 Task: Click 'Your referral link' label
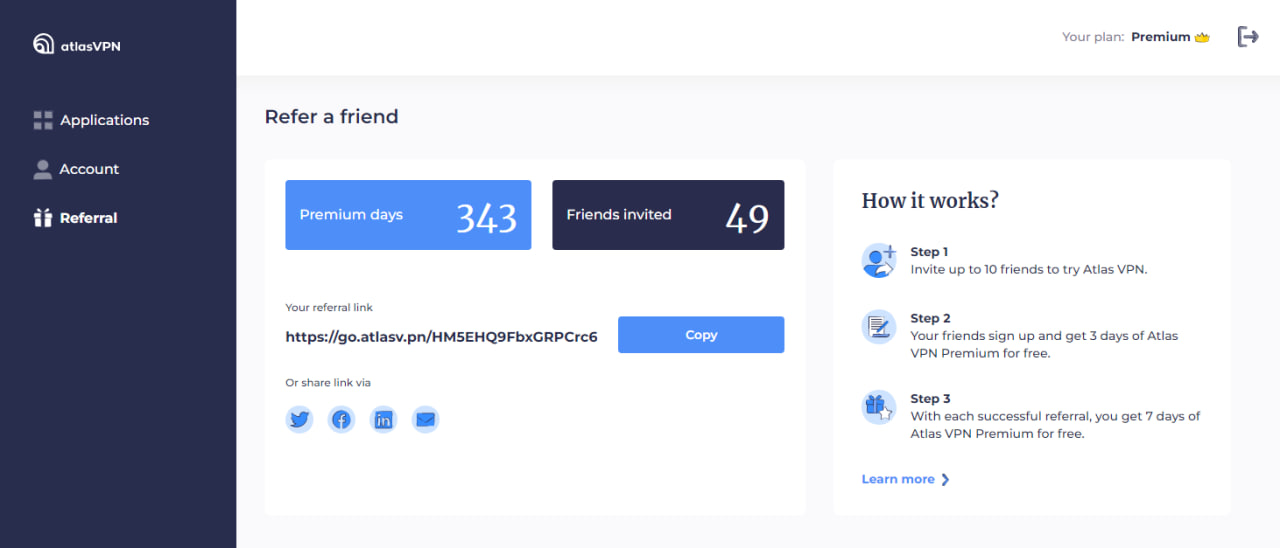pos(329,308)
